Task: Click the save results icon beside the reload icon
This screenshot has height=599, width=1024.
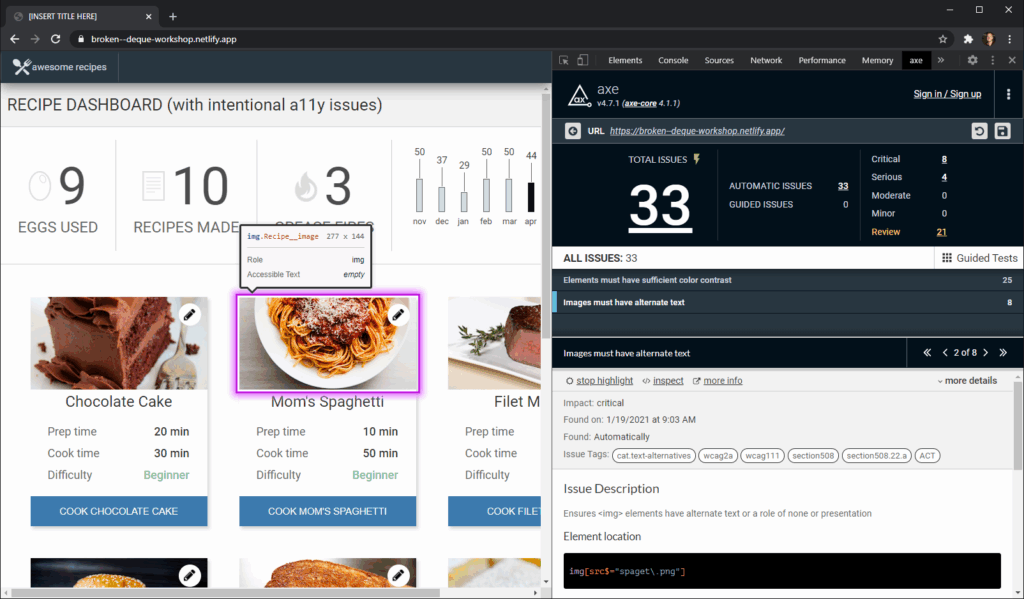Action: point(1003,130)
